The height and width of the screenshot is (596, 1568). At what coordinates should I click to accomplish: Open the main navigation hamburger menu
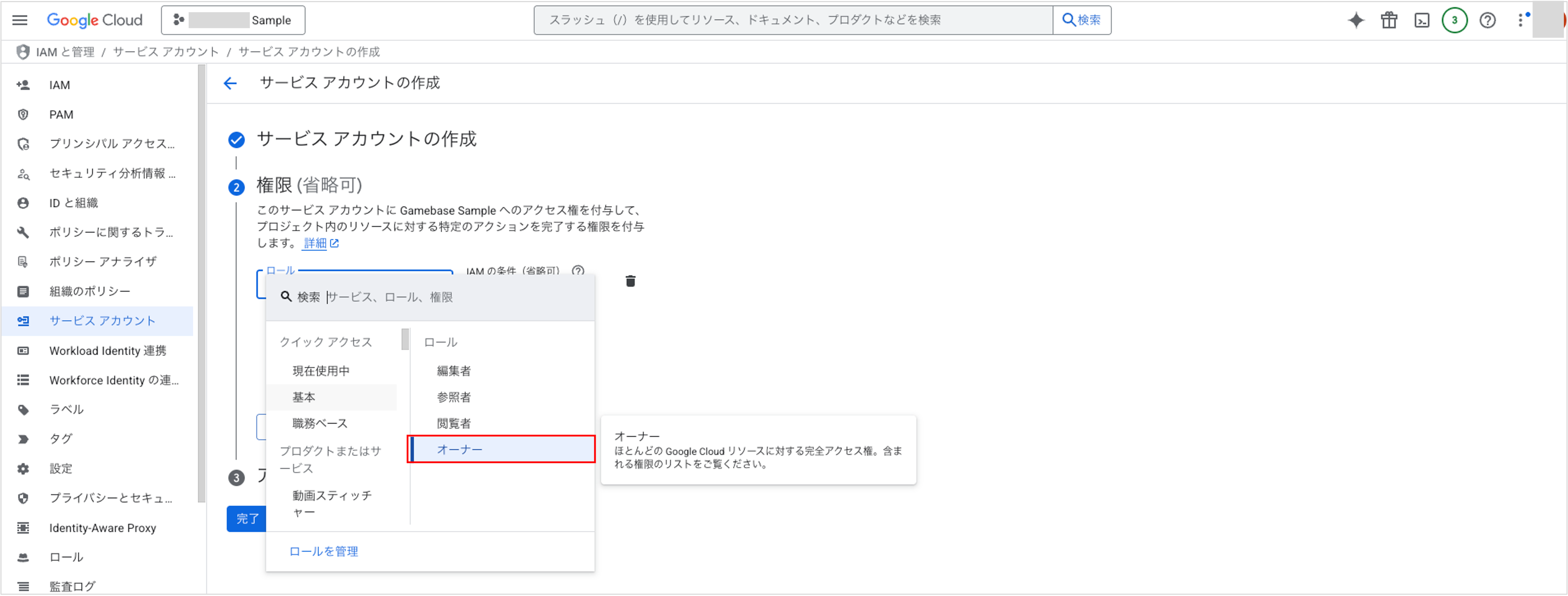pos(20,20)
